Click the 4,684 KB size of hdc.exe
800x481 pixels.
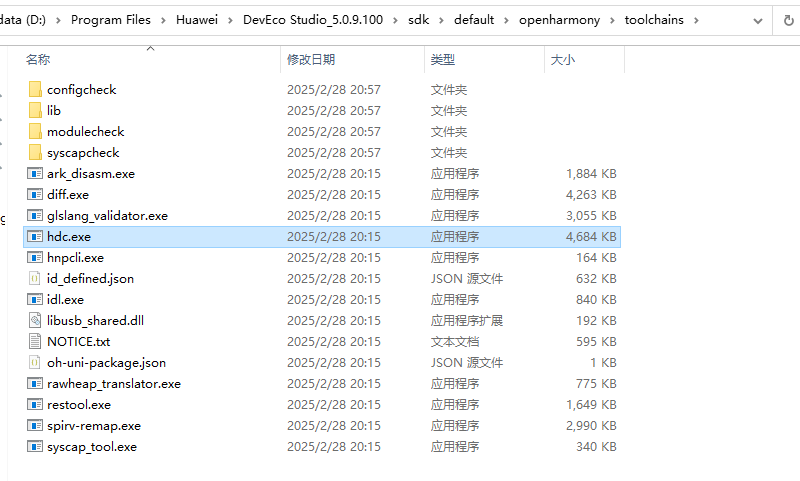tap(591, 237)
